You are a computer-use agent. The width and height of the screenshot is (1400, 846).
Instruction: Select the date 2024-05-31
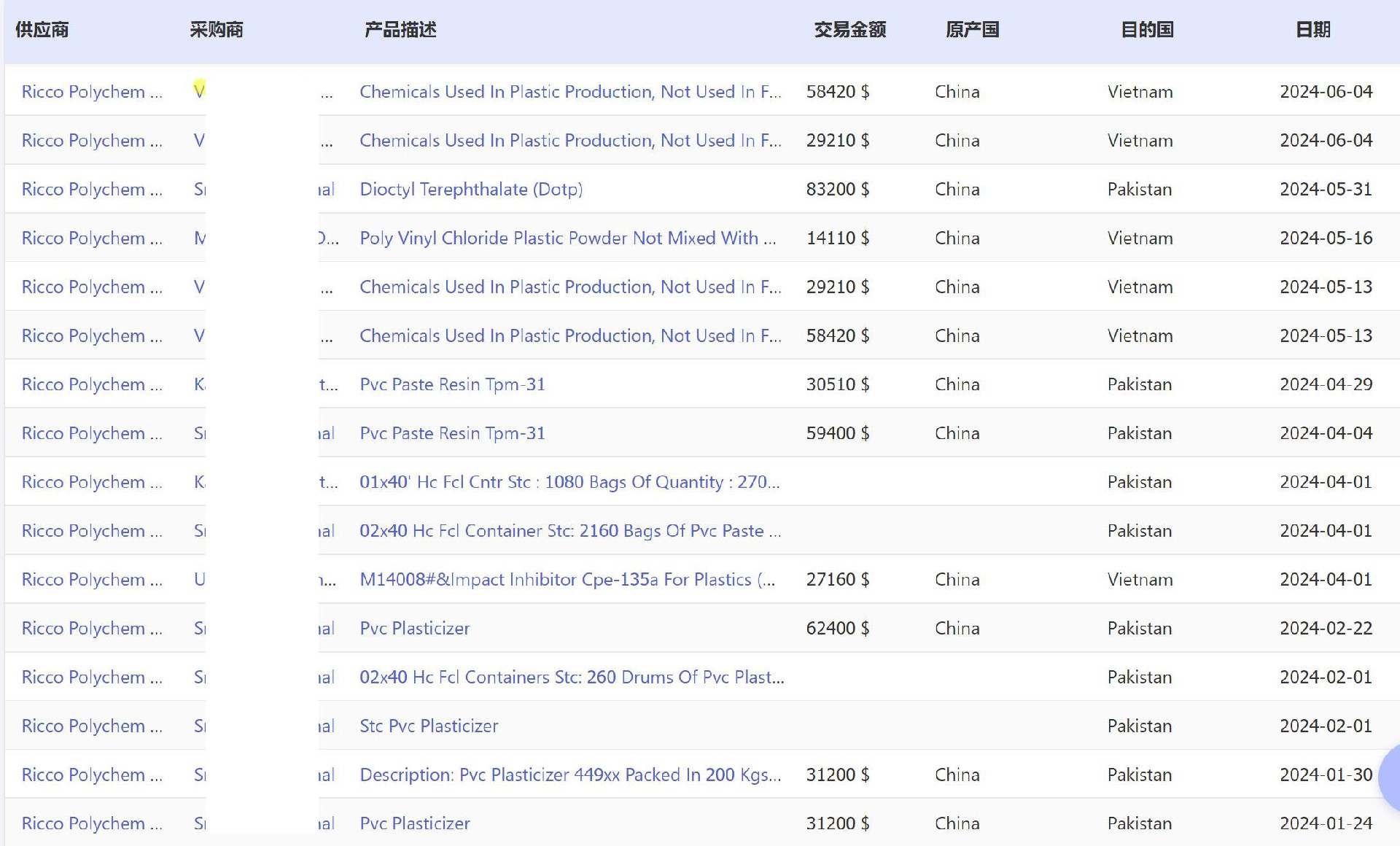(x=1326, y=190)
